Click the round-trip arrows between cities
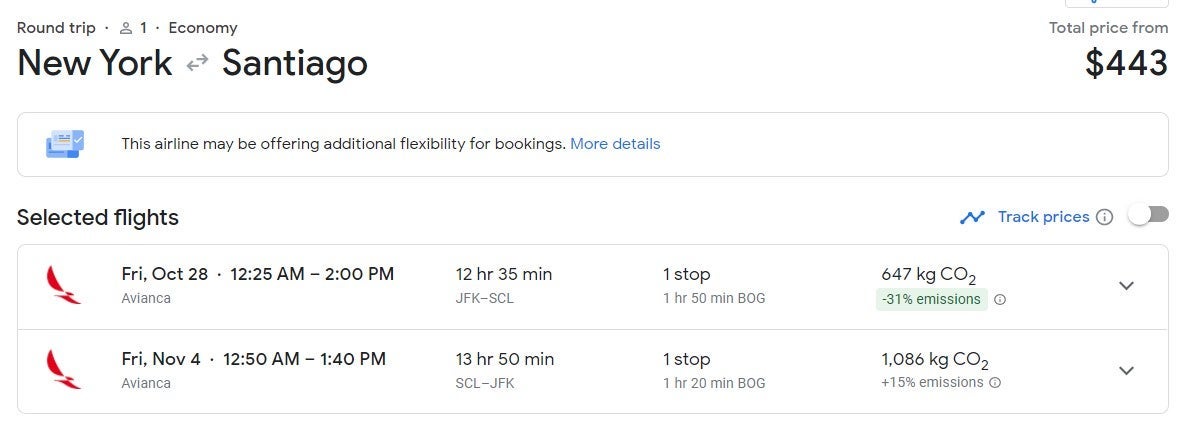Viewport: 1192px width, 439px height. point(197,63)
